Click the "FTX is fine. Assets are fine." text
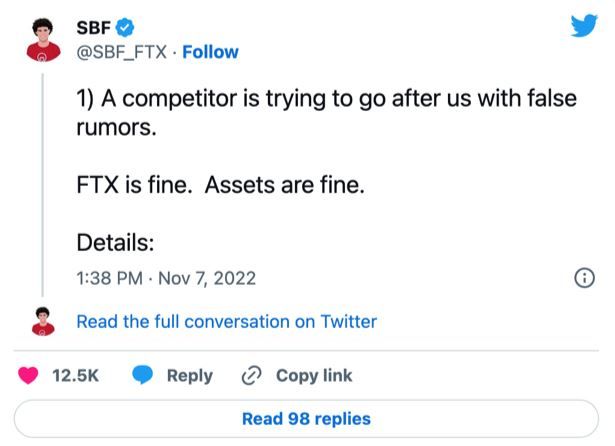The width and height of the screenshot is (615, 446). [220, 185]
